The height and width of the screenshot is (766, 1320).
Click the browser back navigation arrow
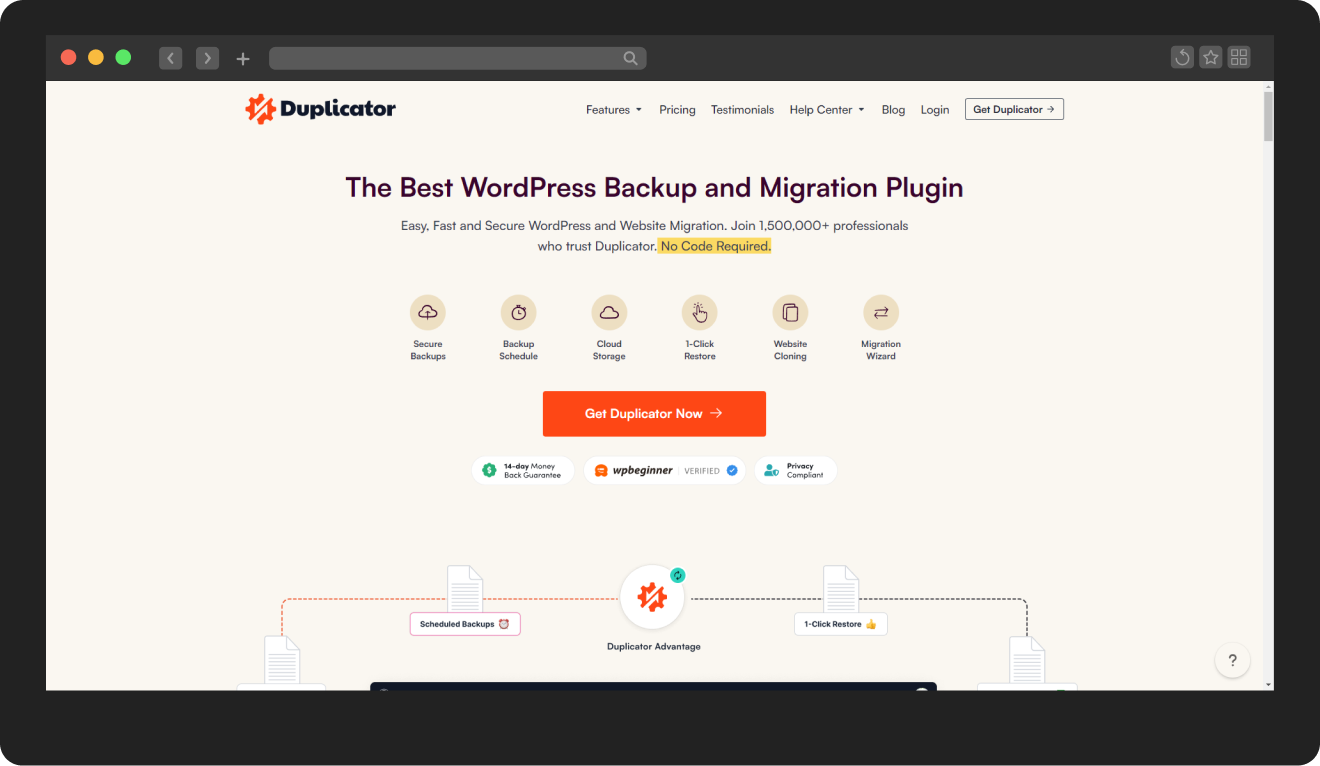click(x=170, y=57)
